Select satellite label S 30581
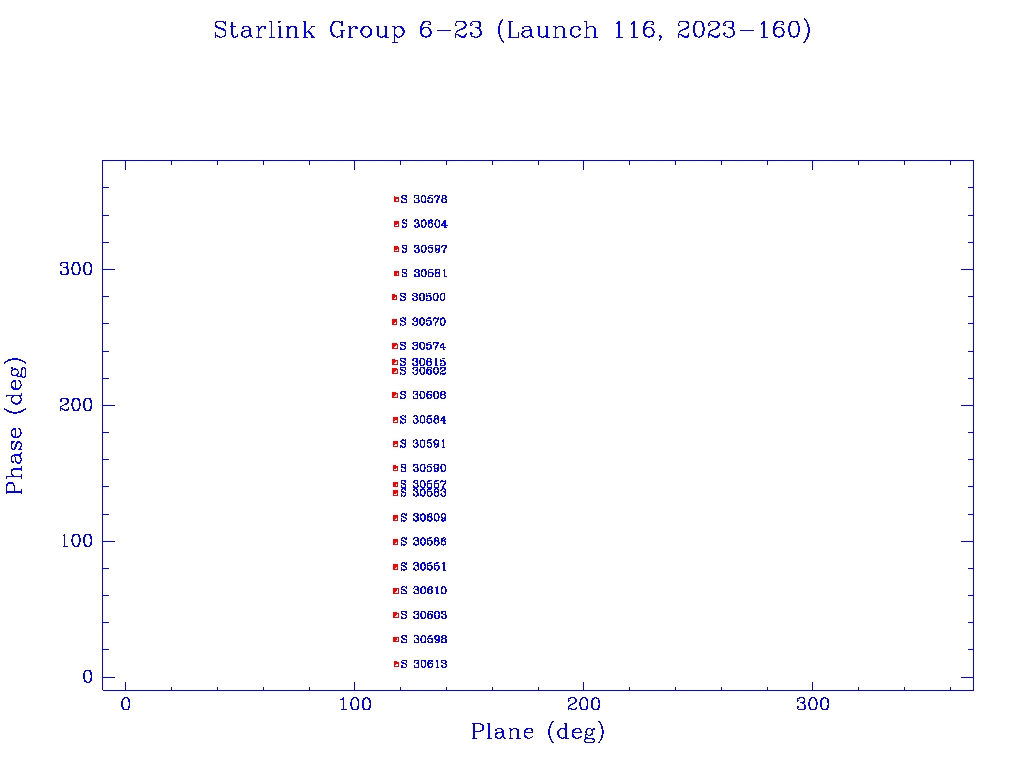This screenshot has height=768, width=1024. [x=424, y=273]
